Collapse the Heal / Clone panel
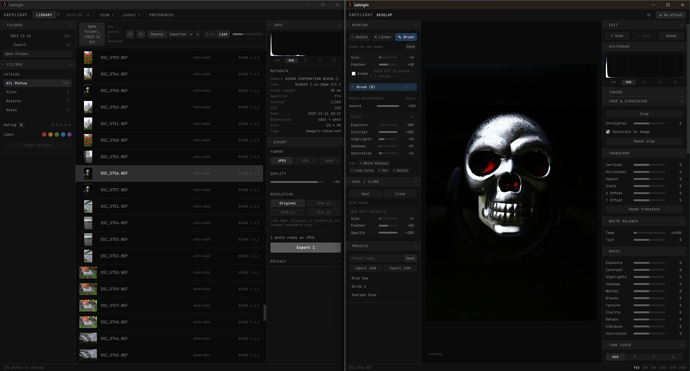Viewport: 690px width, 371px height. pos(383,182)
